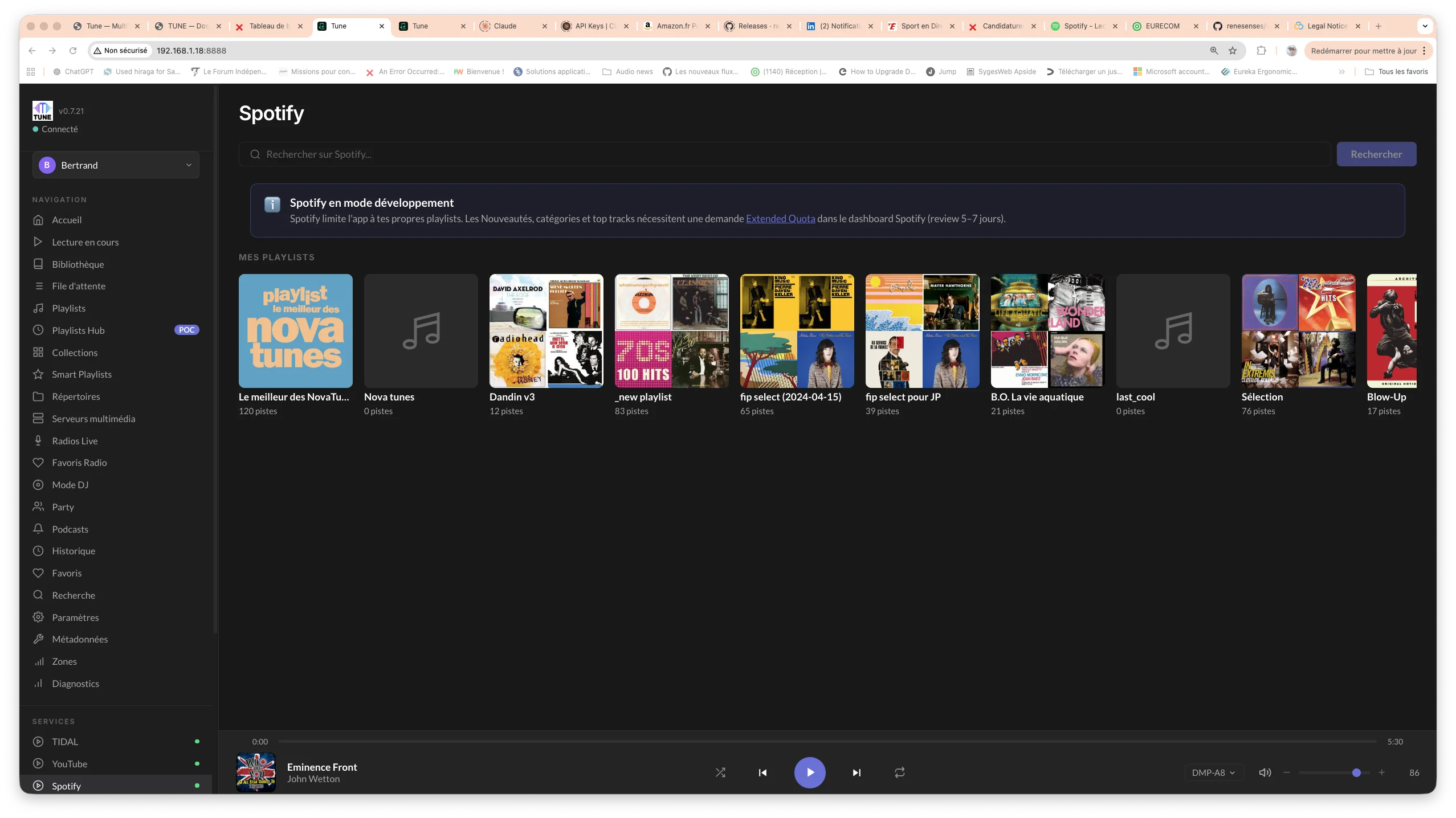
Task: Show hidden bookmarks with the double chevron
Action: (1341, 72)
